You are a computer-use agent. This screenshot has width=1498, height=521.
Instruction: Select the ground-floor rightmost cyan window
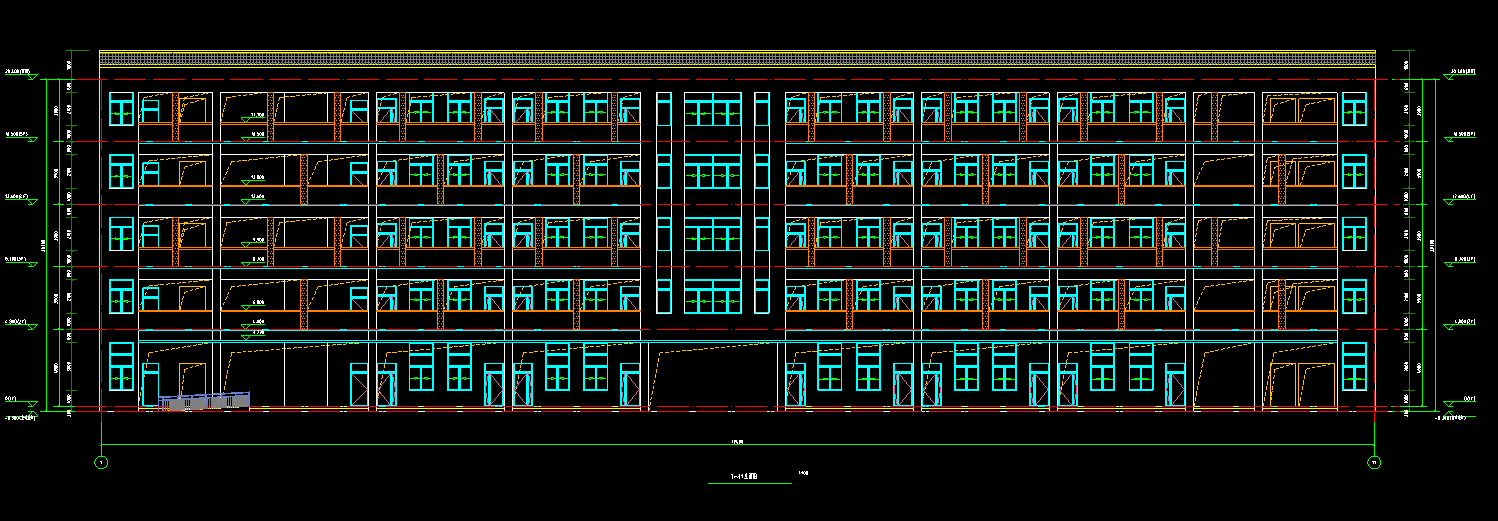coord(1354,367)
